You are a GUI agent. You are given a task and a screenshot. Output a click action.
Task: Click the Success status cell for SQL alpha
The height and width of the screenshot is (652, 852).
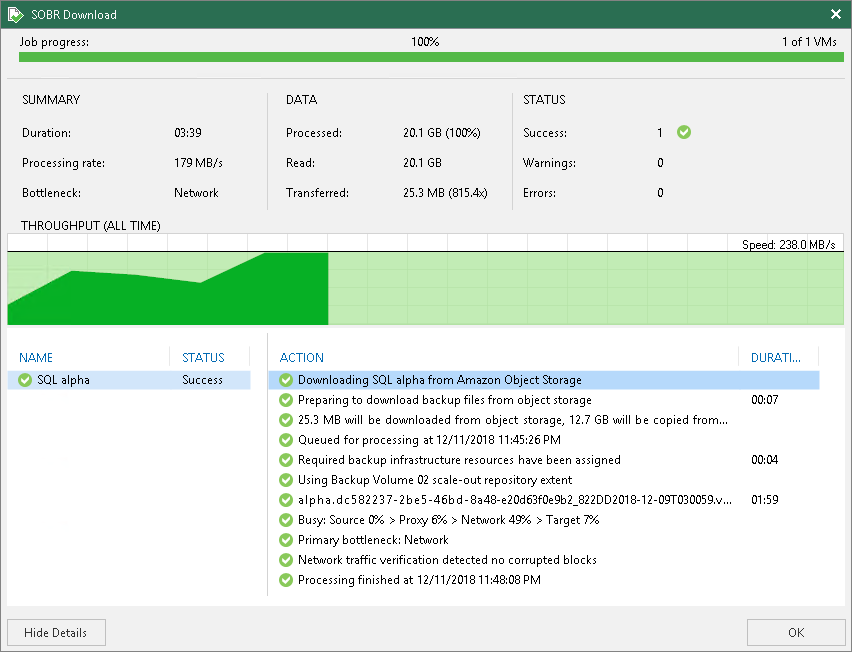202,380
